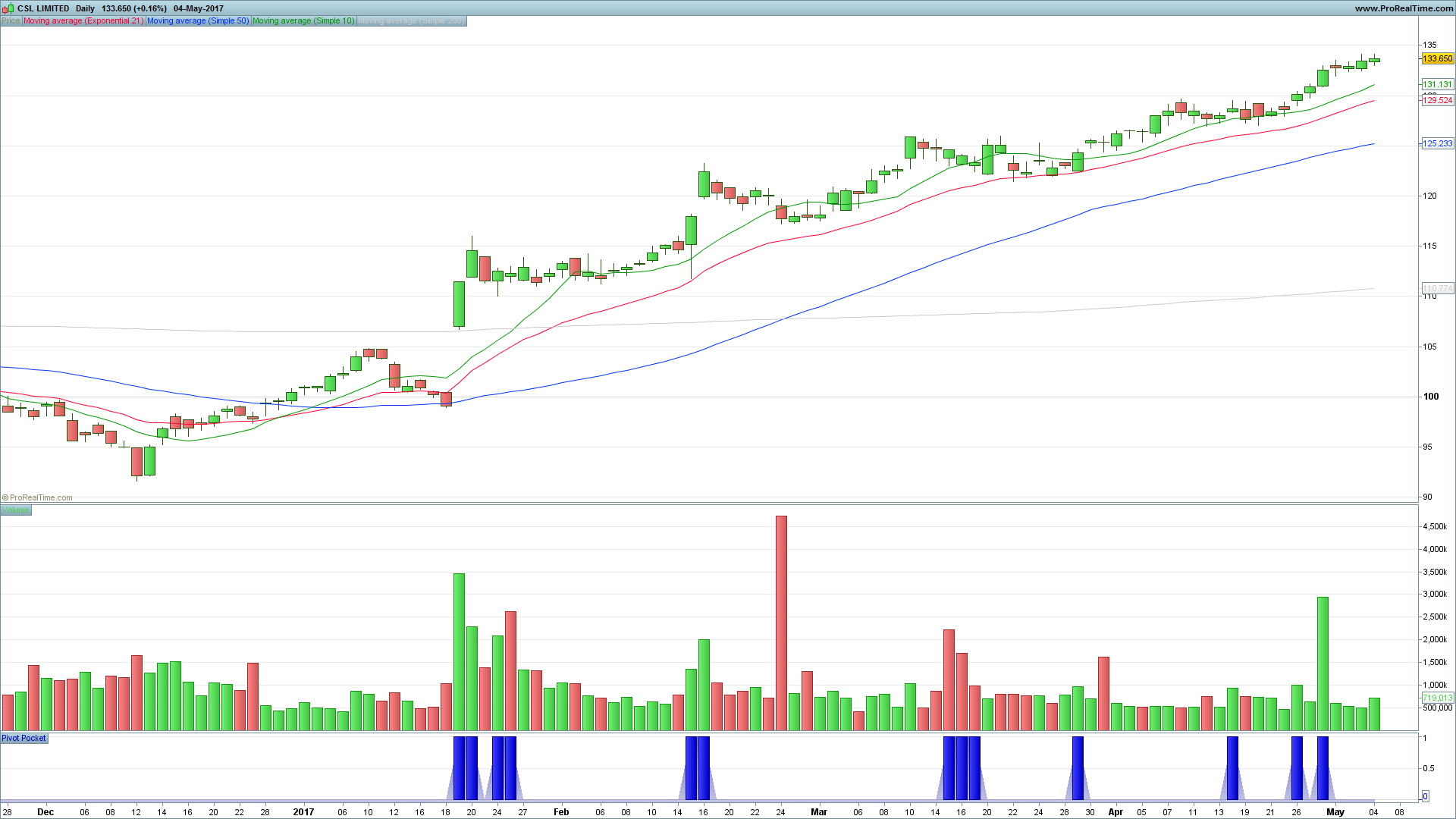Click the Daily timeframe label
The width and height of the screenshot is (1456, 819).
(x=85, y=8)
